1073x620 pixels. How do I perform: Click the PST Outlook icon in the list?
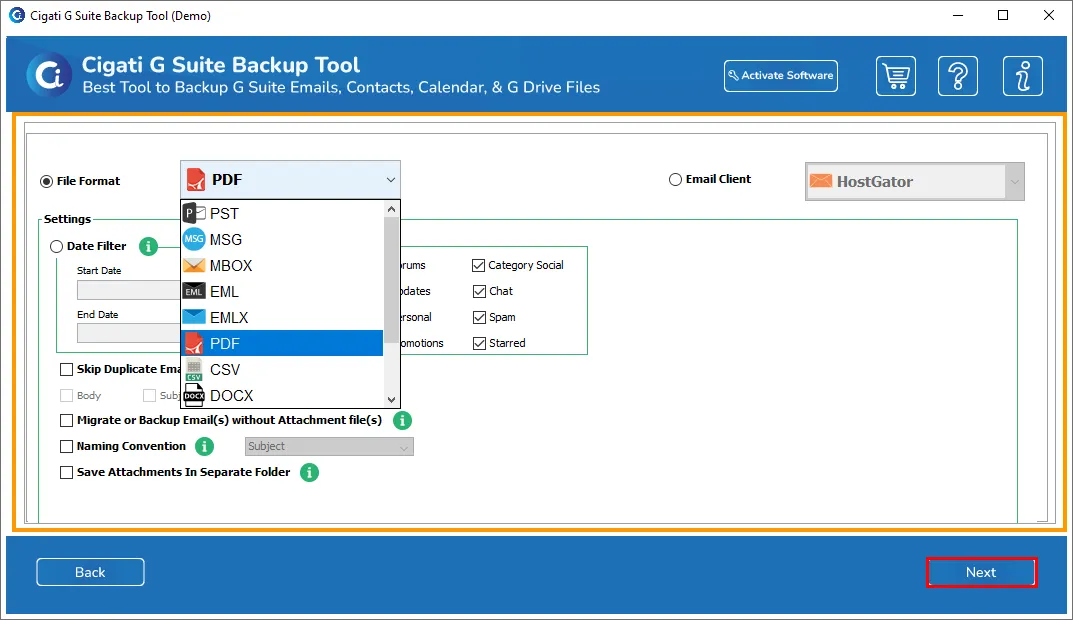coord(194,214)
